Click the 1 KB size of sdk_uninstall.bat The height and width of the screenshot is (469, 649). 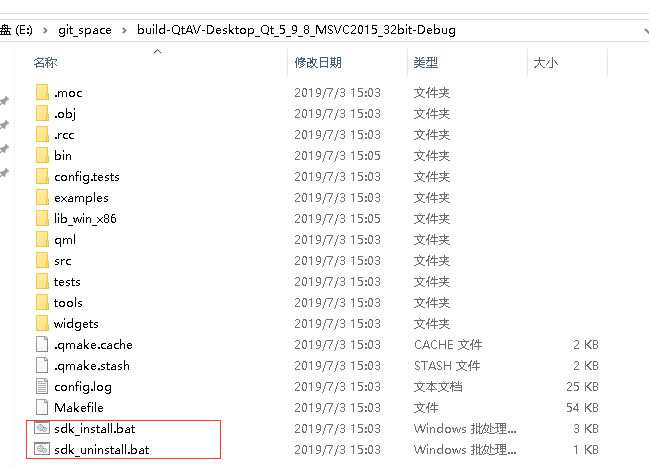point(587,450)
